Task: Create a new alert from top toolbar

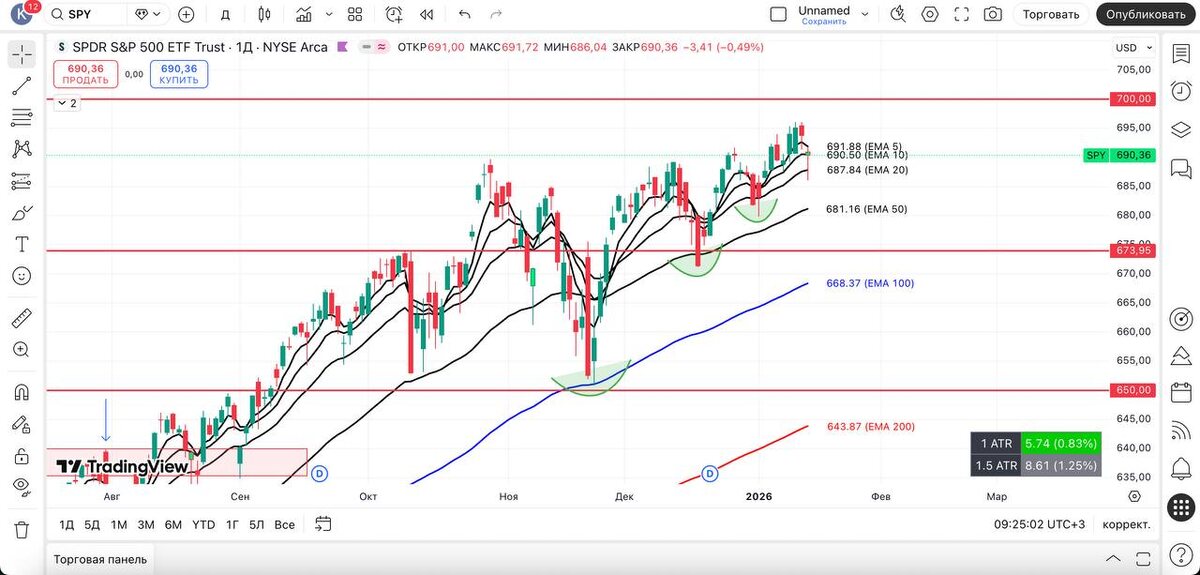Action: coord(394,14)
